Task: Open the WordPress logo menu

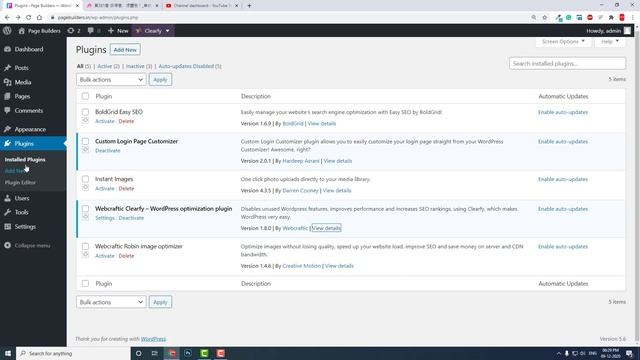Action: point(7,31)
